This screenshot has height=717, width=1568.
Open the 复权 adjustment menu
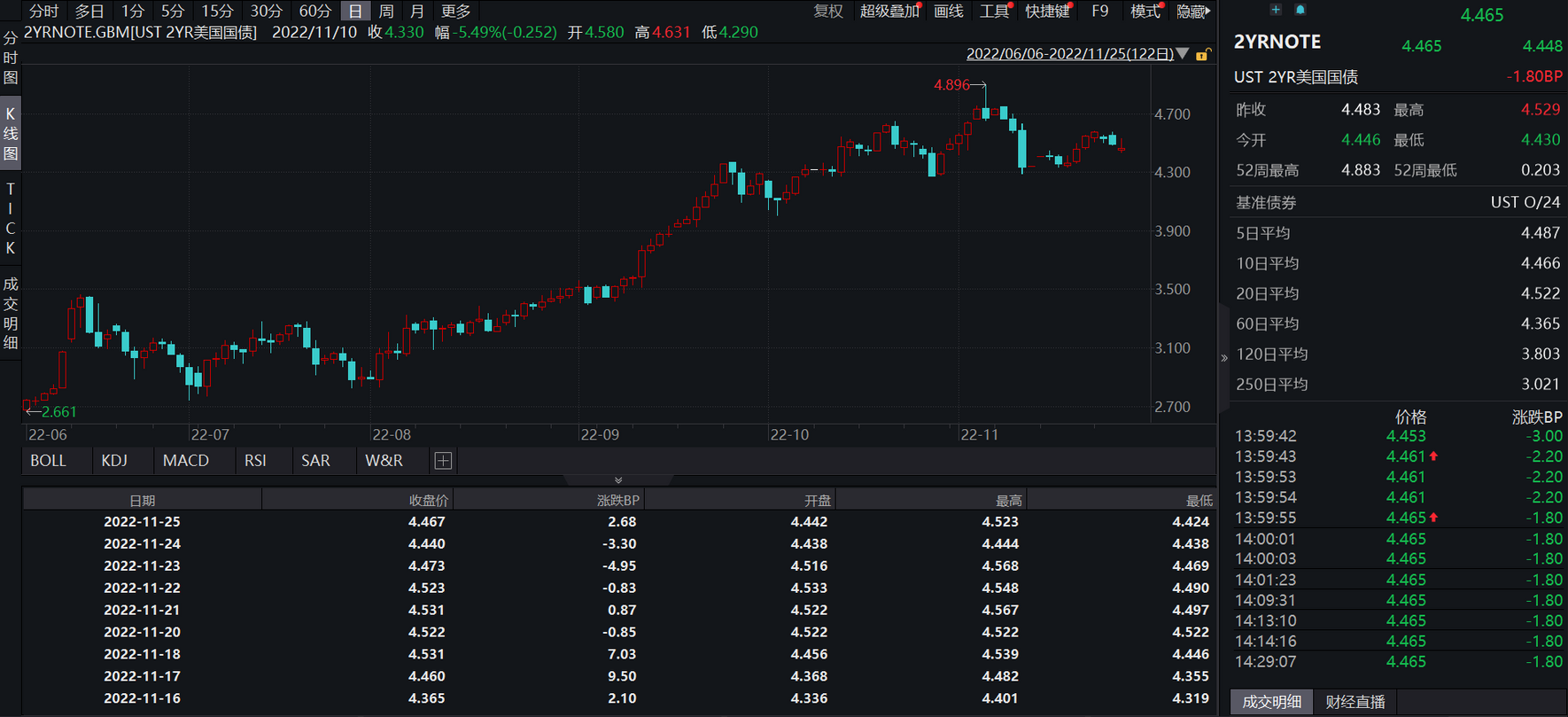tap(828, 12)
